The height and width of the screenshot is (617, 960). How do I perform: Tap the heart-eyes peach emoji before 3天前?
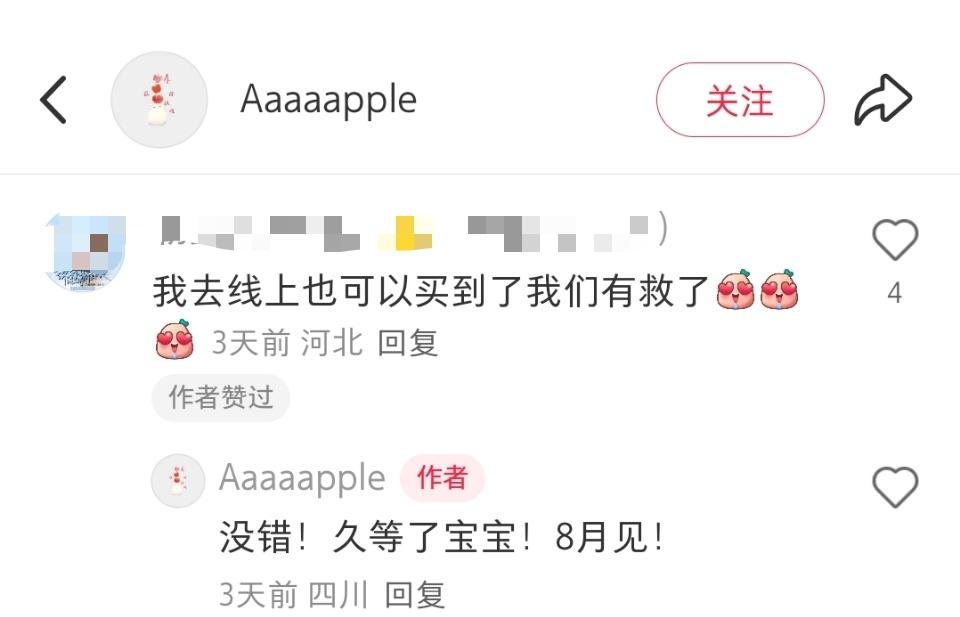coord(175,340)
